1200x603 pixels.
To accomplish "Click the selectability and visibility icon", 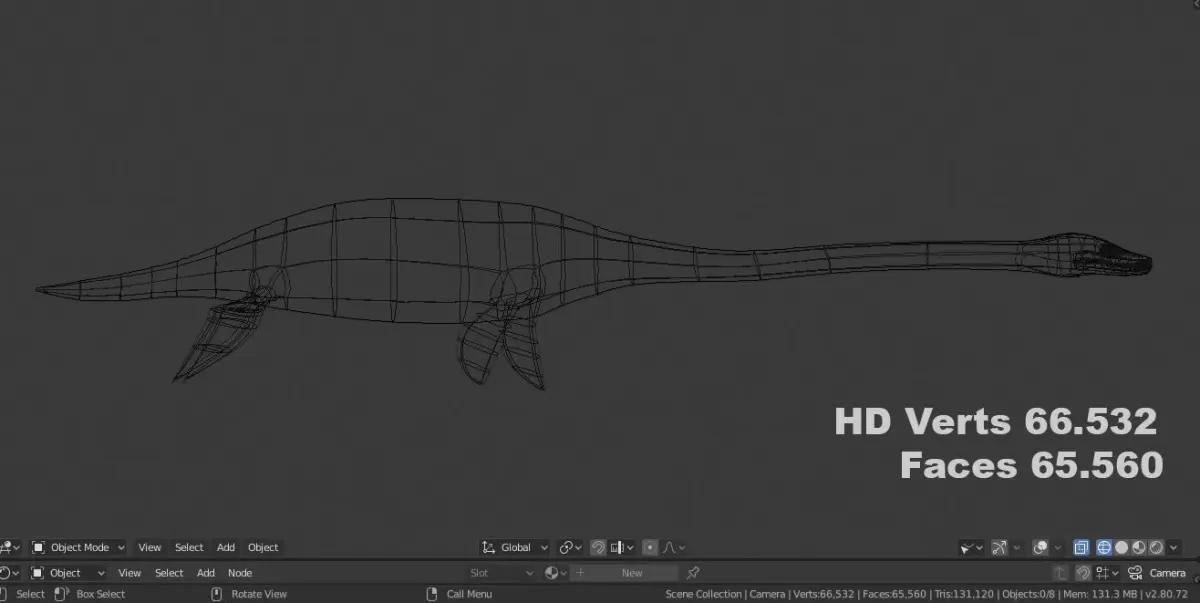I will pyautogui.click(x=971, y=547).
